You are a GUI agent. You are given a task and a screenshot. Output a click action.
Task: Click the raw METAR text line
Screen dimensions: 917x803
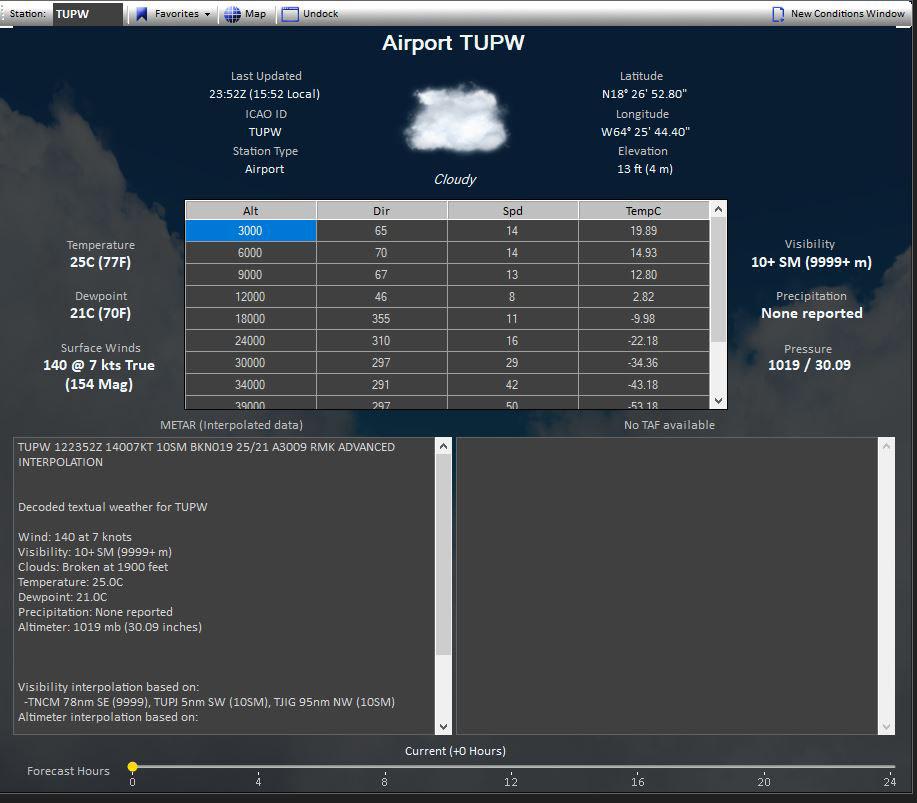pos(206,454)
